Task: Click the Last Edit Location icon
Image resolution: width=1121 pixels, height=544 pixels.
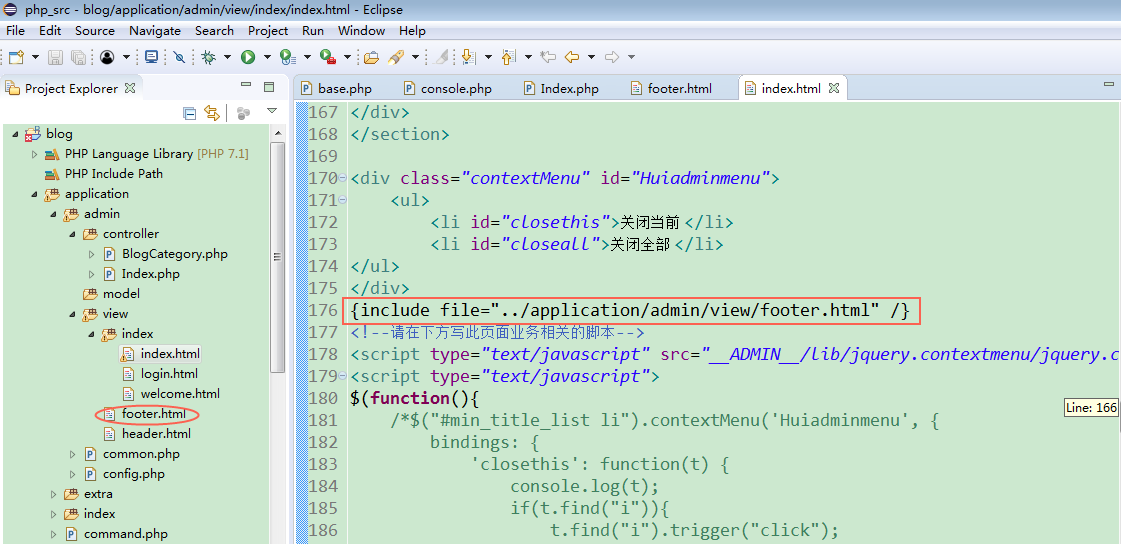Action: [548, 57]
